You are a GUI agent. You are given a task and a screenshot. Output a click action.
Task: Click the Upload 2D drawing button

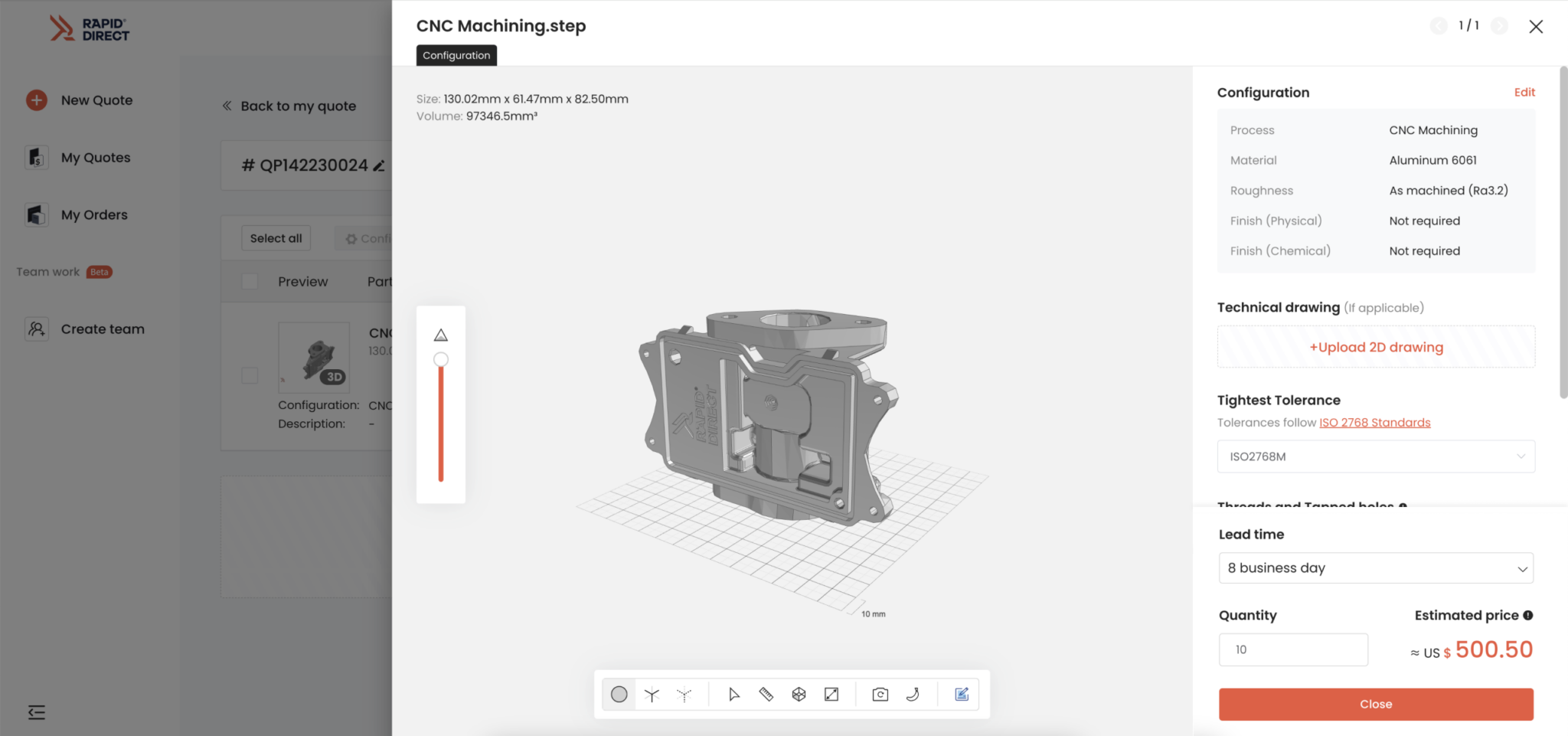[x=1375, y=346]
